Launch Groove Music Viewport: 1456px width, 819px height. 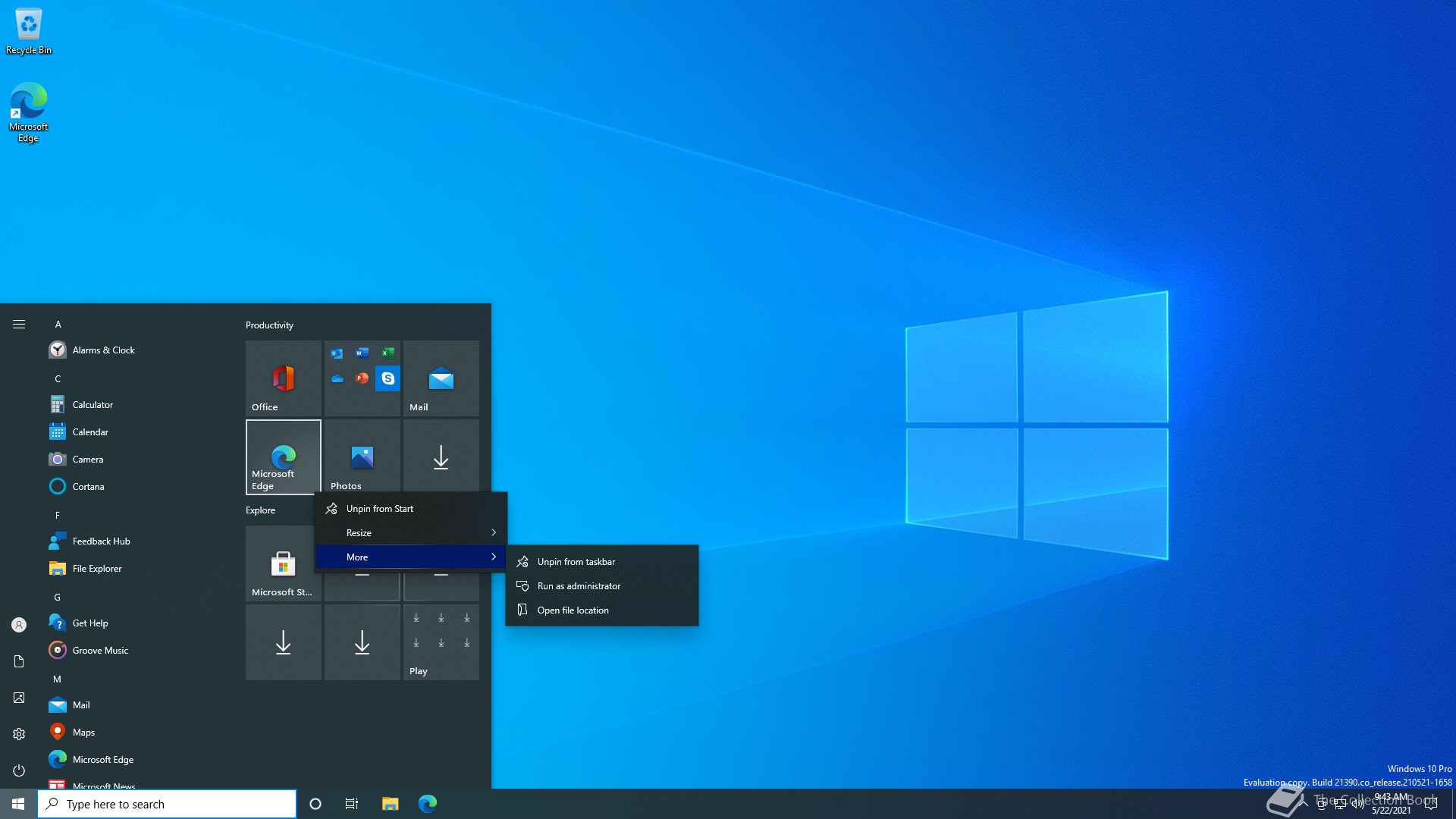pos(136,651)
